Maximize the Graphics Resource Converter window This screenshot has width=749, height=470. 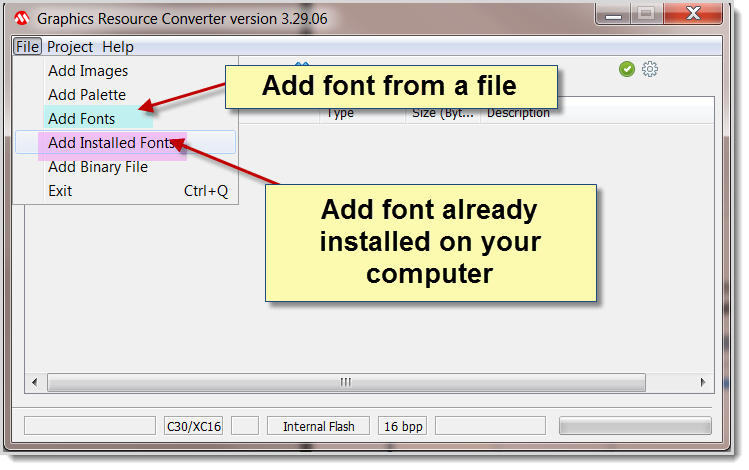[647, 14]
